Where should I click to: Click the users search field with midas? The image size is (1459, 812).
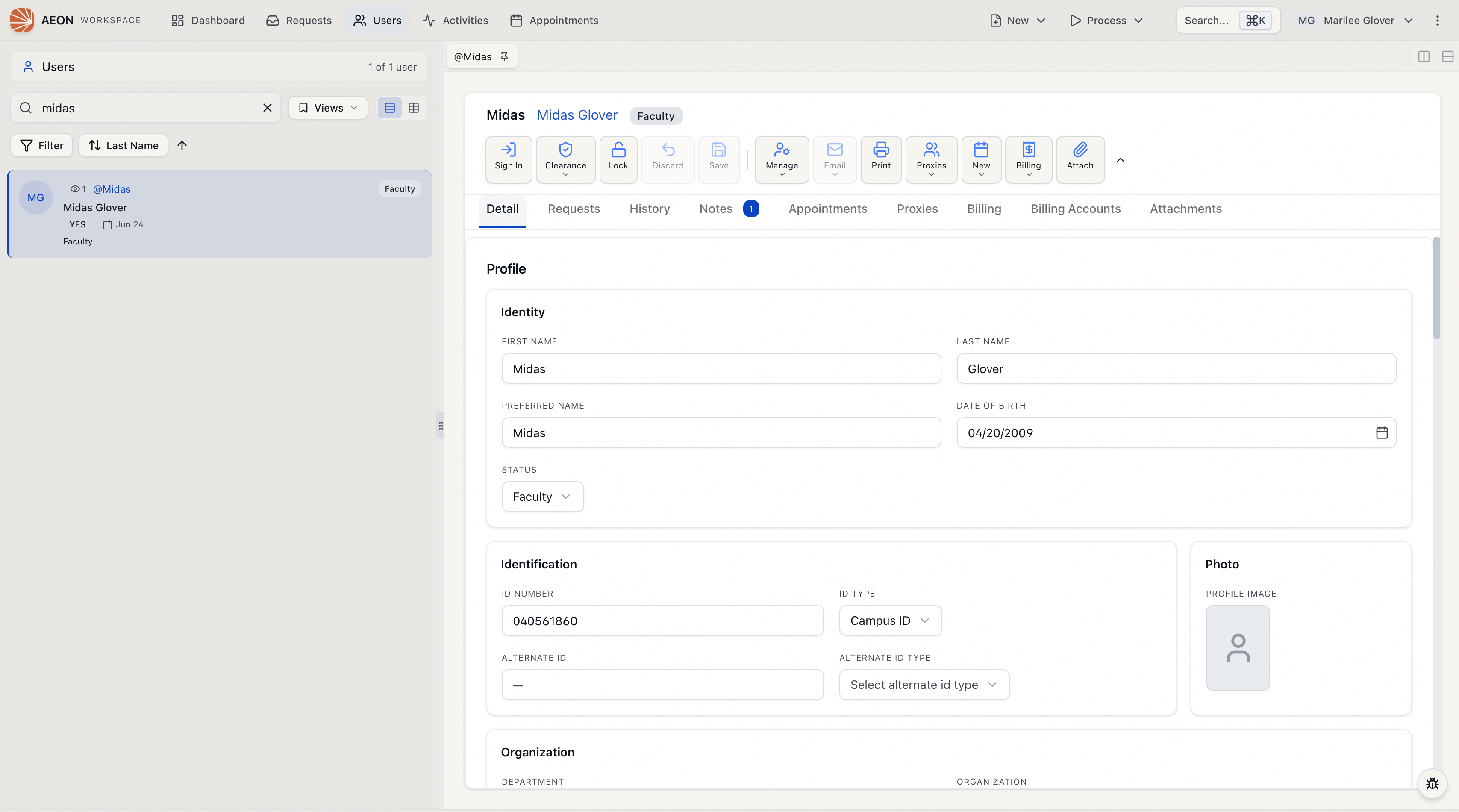point(146,108)
